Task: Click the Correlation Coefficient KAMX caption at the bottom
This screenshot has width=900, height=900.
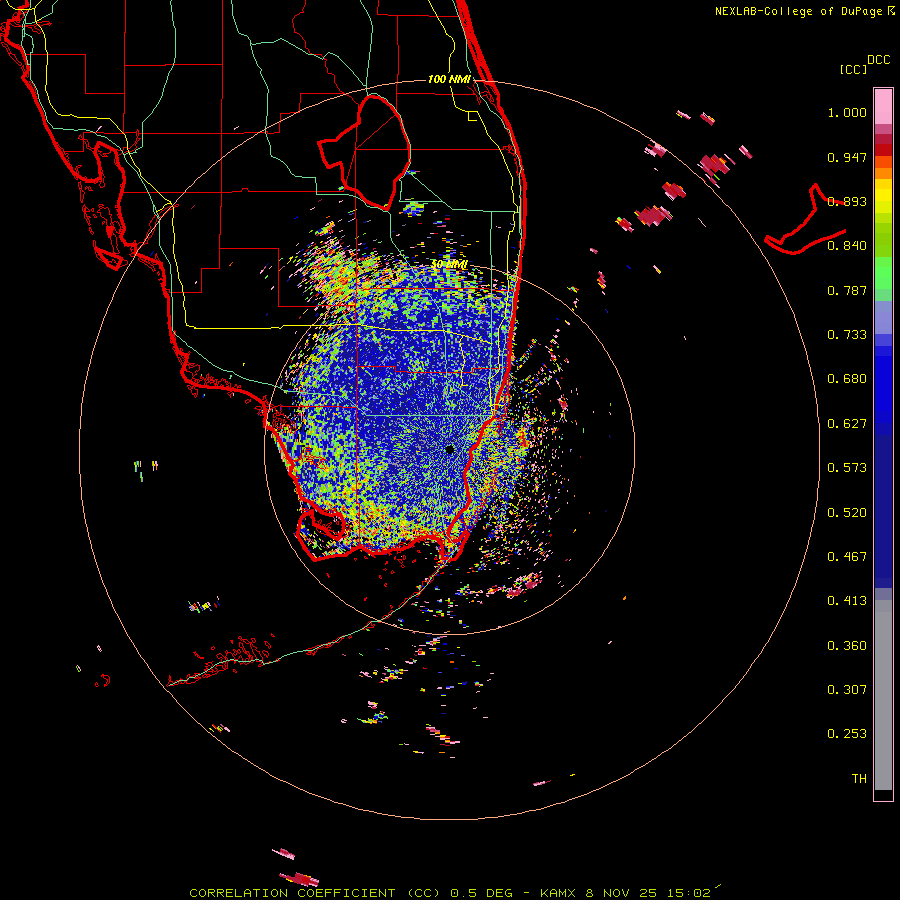Action: (450, 893)
